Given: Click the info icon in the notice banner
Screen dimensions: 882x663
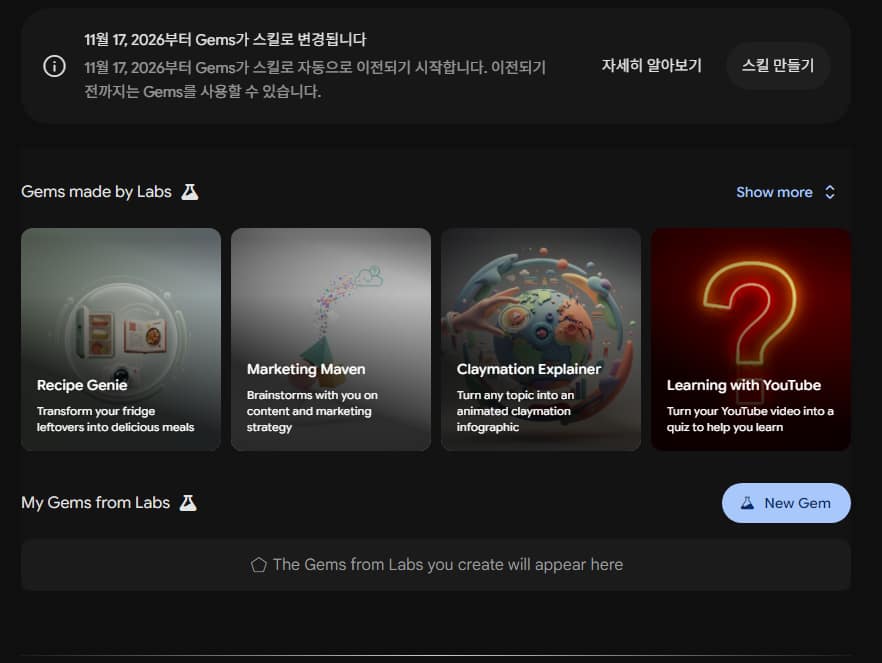Looking at the screenshot, I should 55,66.
